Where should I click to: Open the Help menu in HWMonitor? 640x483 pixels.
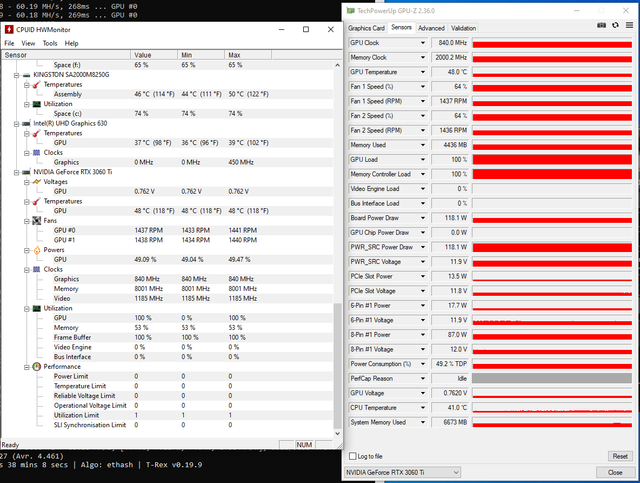point(71,43)
